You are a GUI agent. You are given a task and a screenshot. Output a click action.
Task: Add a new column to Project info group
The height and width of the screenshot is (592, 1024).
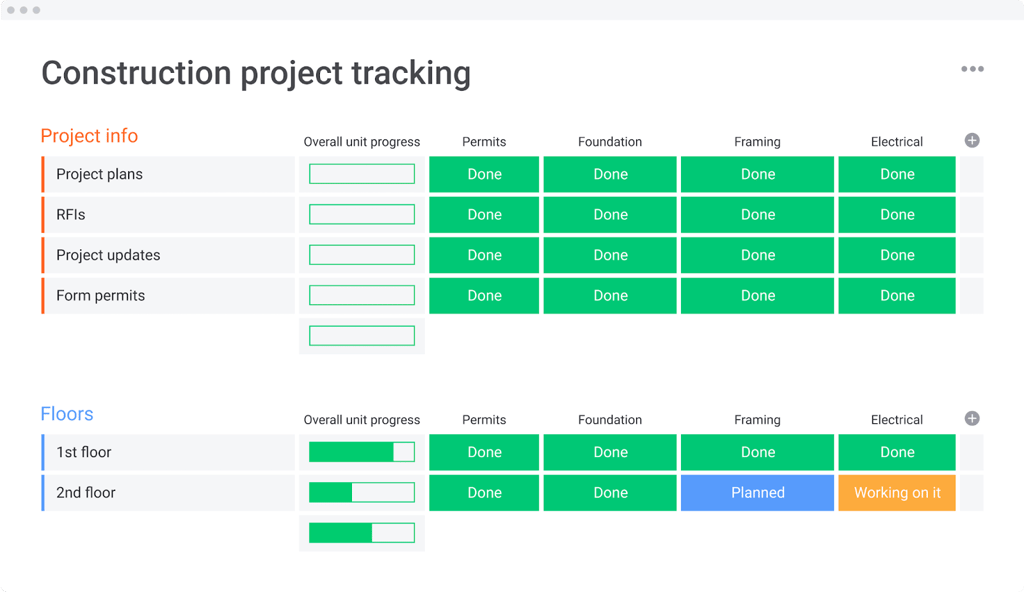click(x=971, y=140)
